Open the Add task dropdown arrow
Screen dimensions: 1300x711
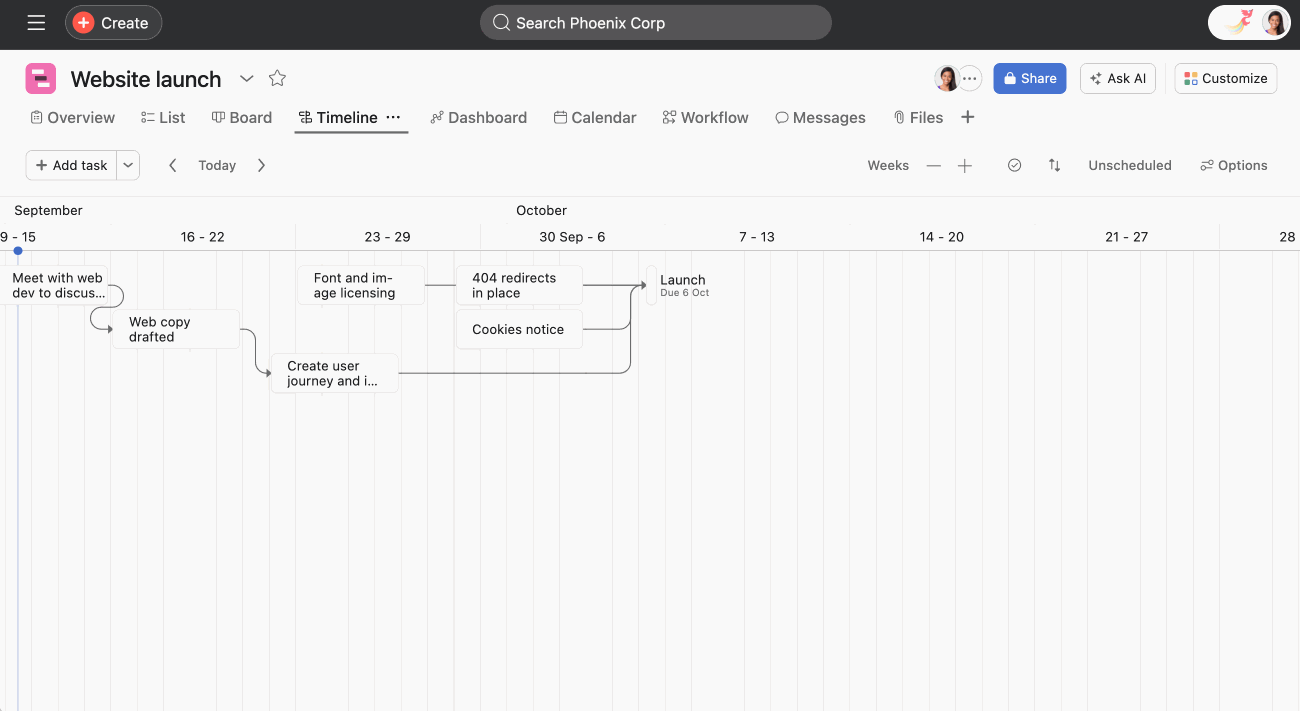127,165
